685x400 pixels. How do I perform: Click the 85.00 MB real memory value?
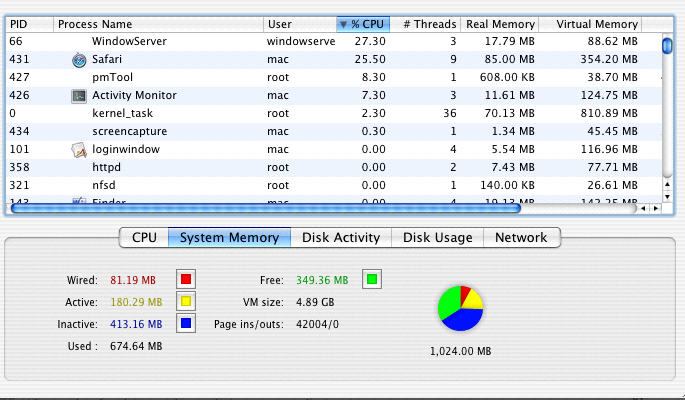pyautogui.click(x=509, y=59)
